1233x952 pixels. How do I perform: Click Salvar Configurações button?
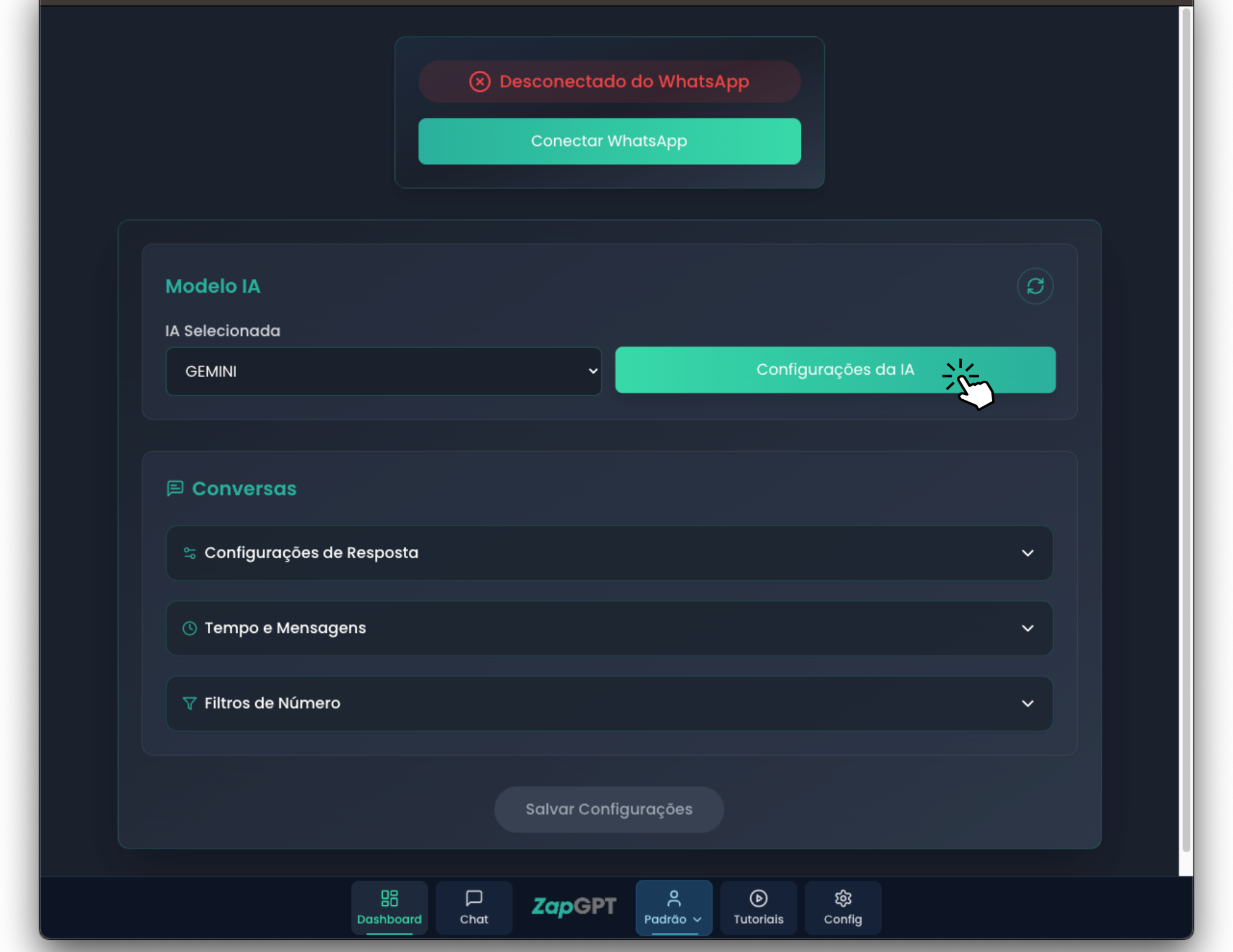609,809
